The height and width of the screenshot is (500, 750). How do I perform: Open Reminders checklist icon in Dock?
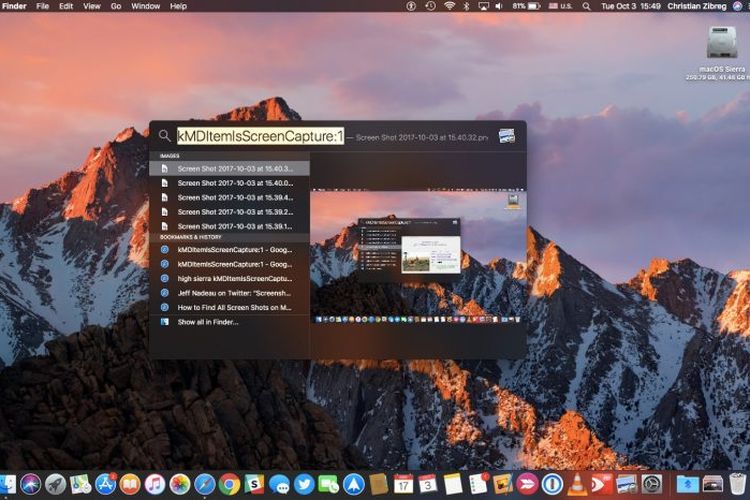click(x=478, y=485)
